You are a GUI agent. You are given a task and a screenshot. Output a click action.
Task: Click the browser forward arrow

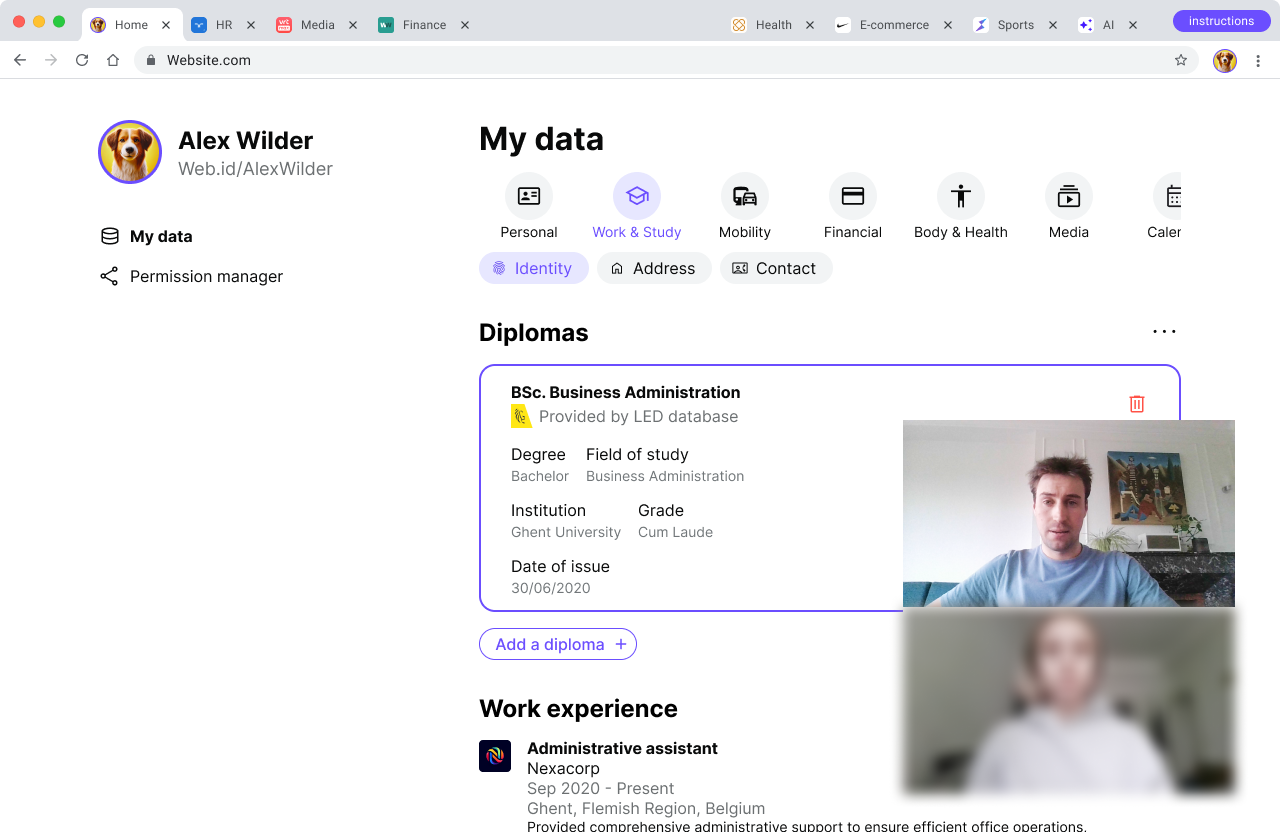51,60
